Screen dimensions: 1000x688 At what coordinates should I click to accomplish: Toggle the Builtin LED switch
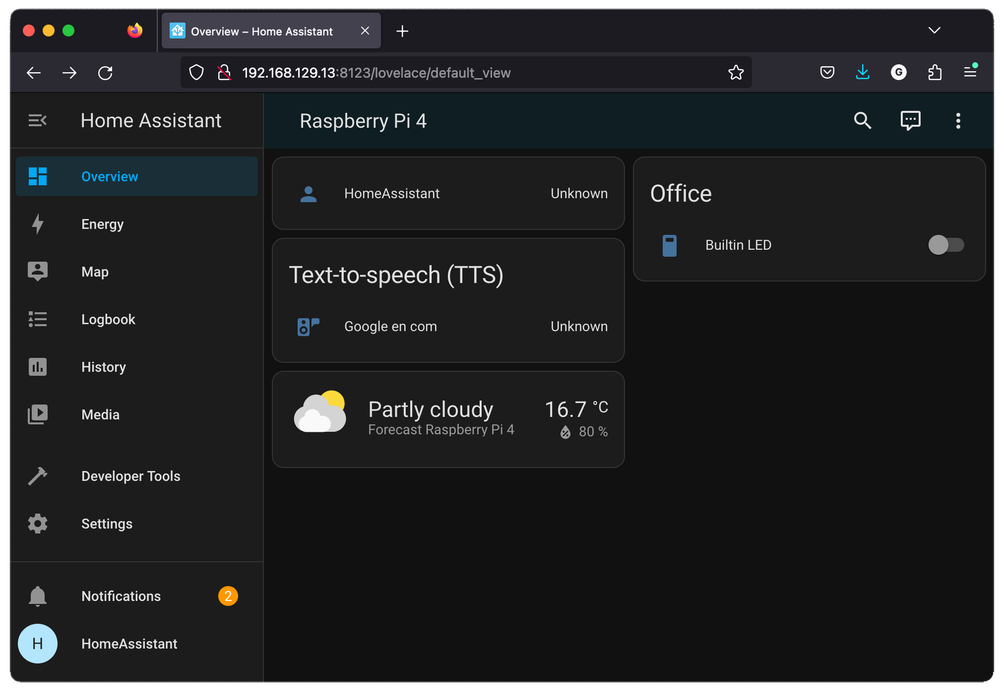[945, 245]
